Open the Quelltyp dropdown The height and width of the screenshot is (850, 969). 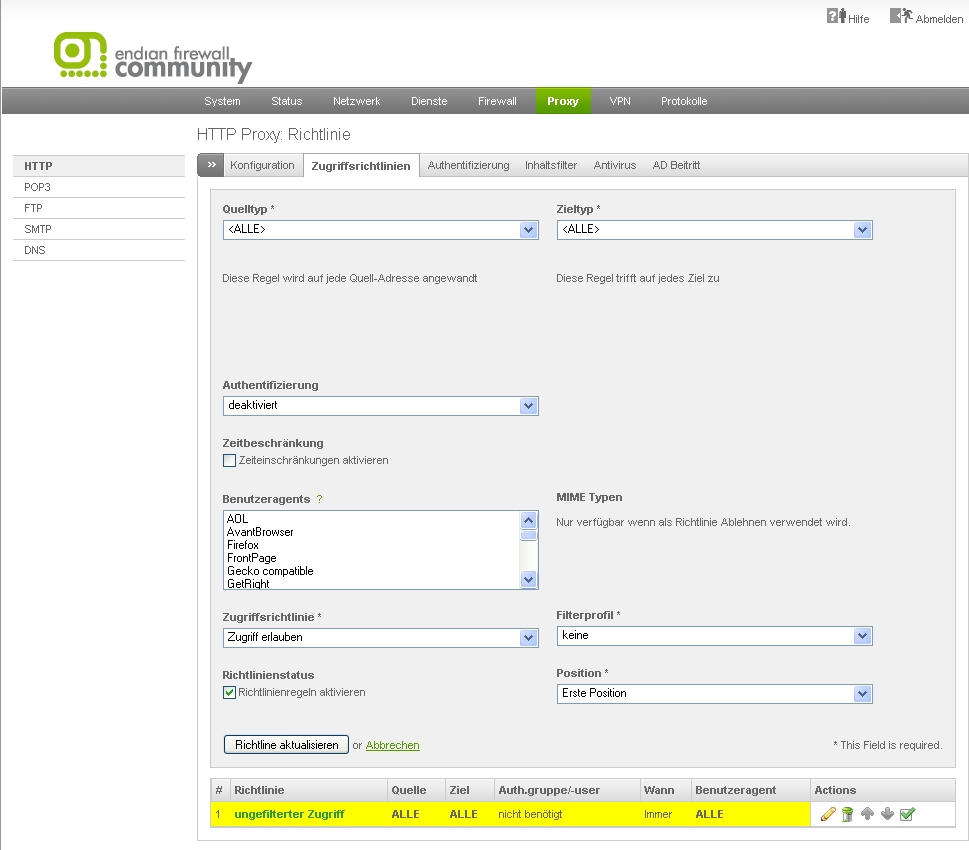pos(380,230)
